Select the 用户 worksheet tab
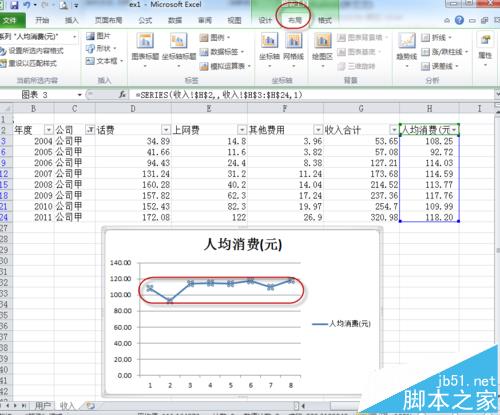This screenshot has width=500, height=415. pos(43,406)
